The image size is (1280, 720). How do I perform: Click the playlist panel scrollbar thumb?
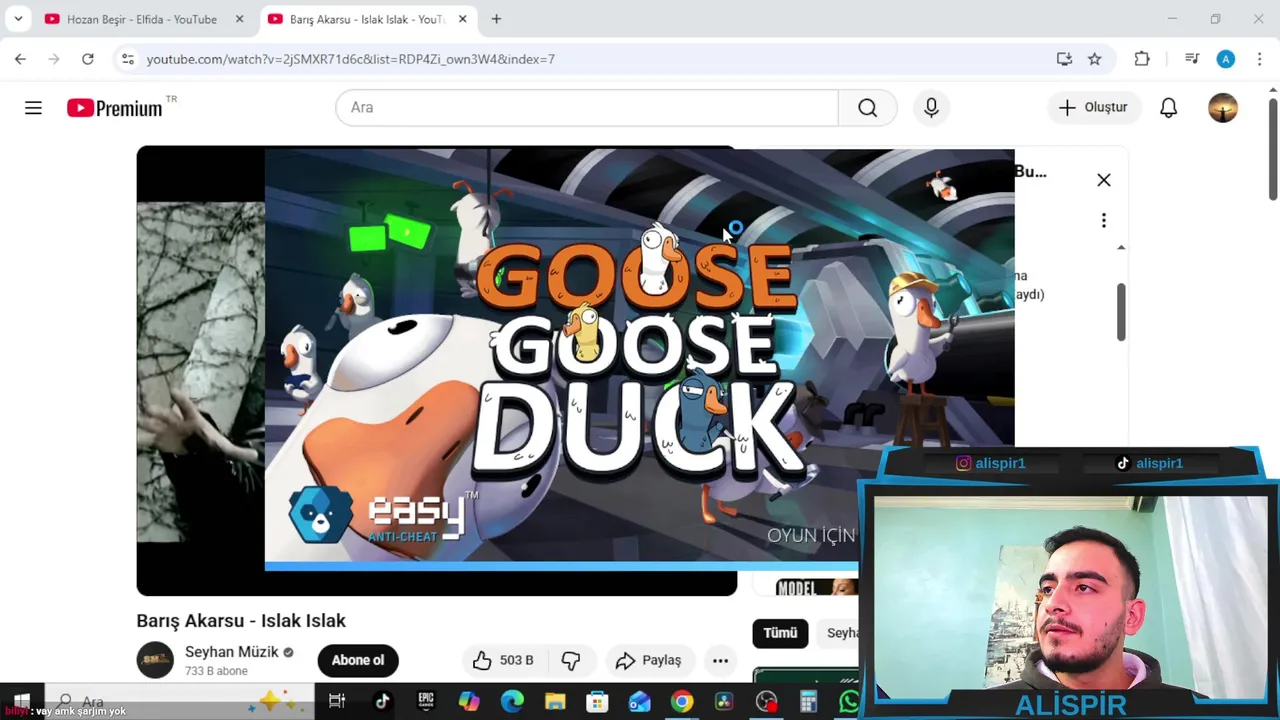click(x=1121, y=312)
